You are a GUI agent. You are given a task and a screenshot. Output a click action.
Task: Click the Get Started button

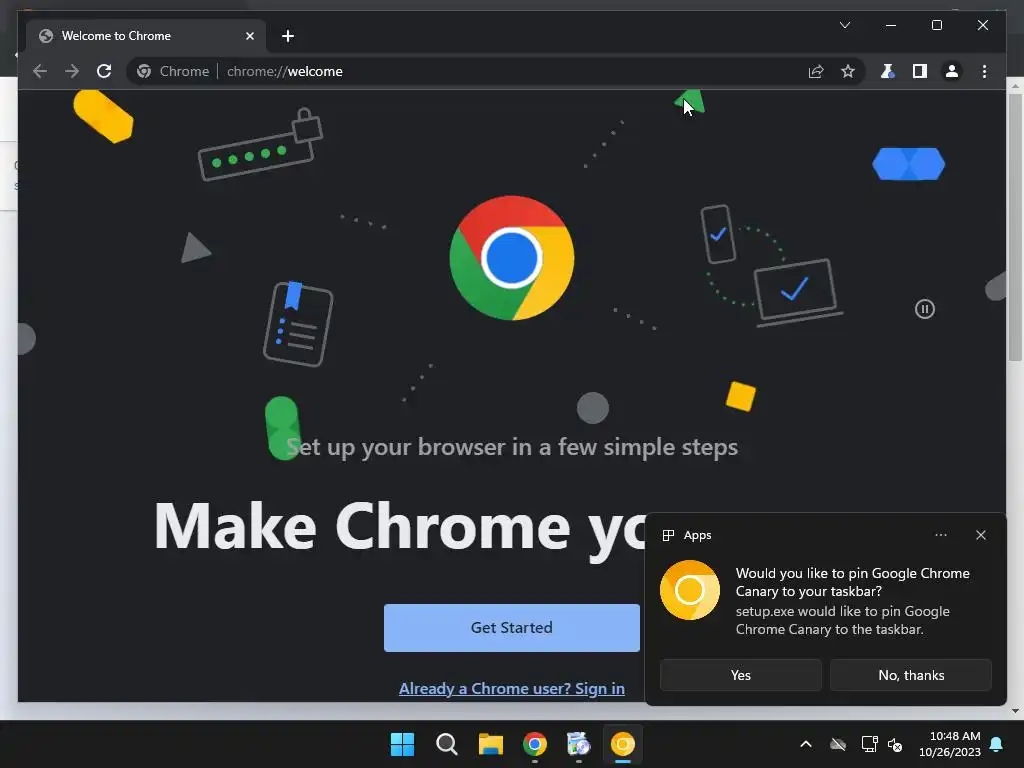click(511, 628)
